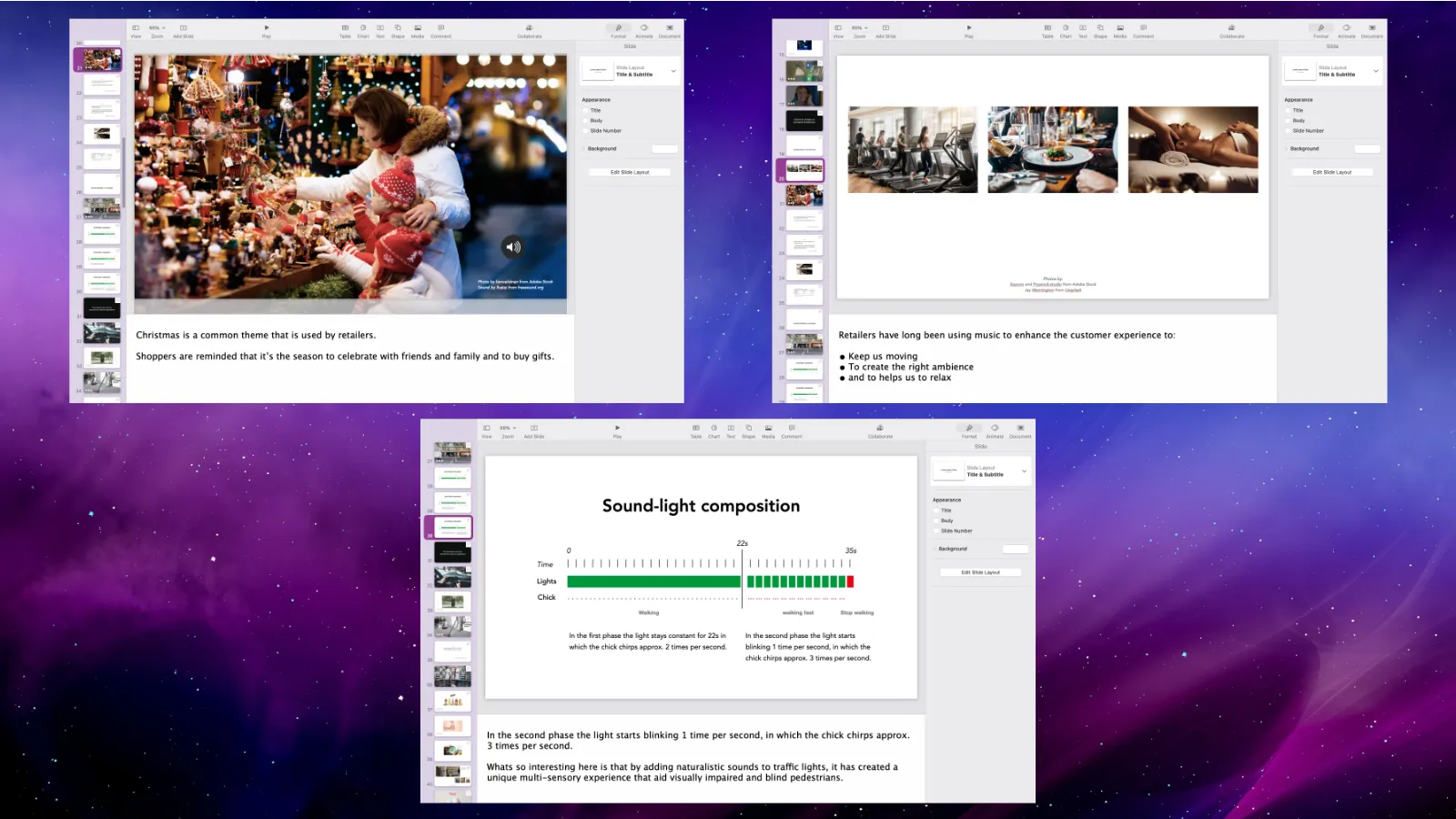Open Slide Layout dropdown in Sound-light composition window
Screen dimensions: 1456x819
[x=981, y=471]
